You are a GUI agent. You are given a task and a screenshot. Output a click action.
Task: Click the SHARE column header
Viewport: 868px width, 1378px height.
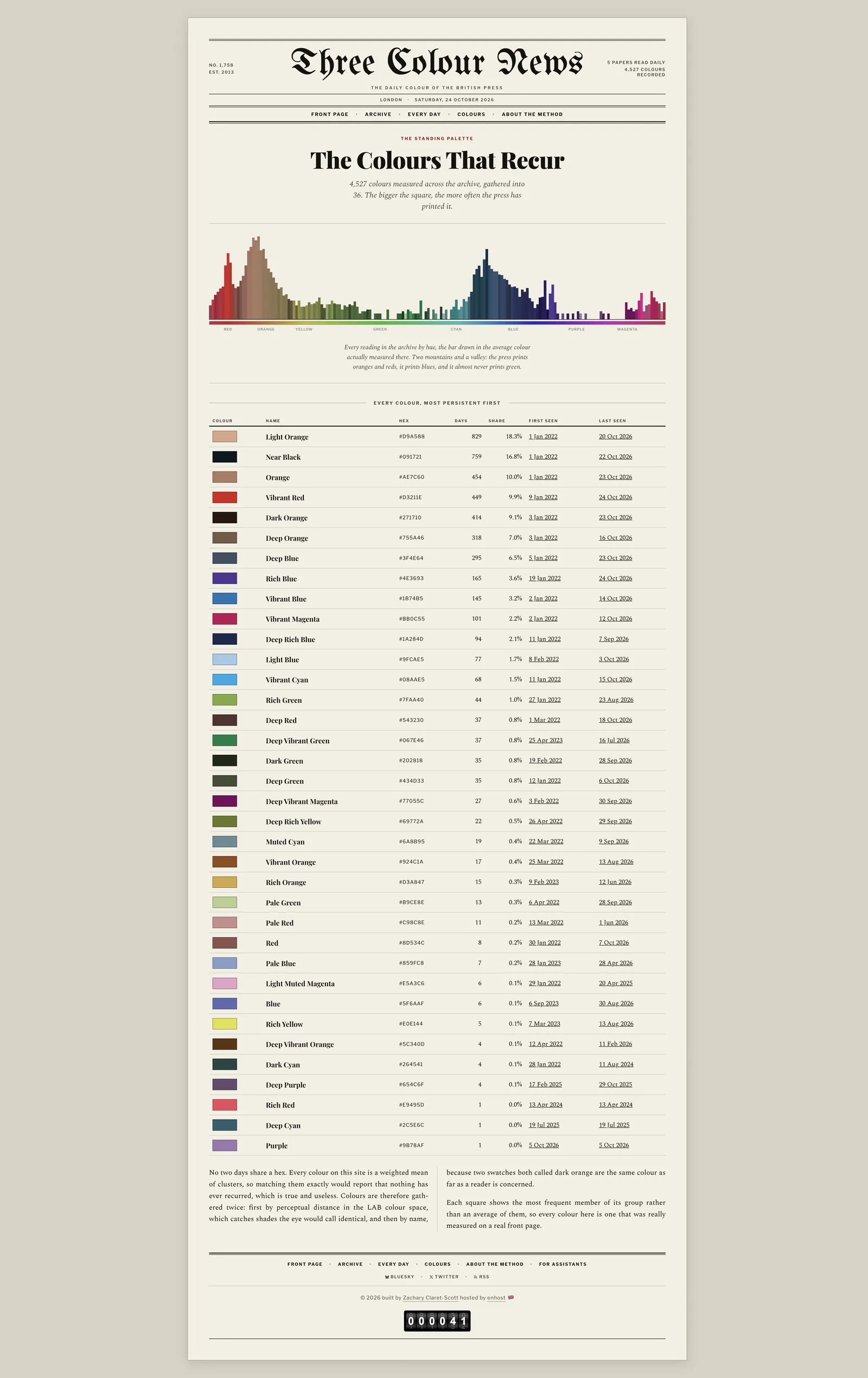496,421
